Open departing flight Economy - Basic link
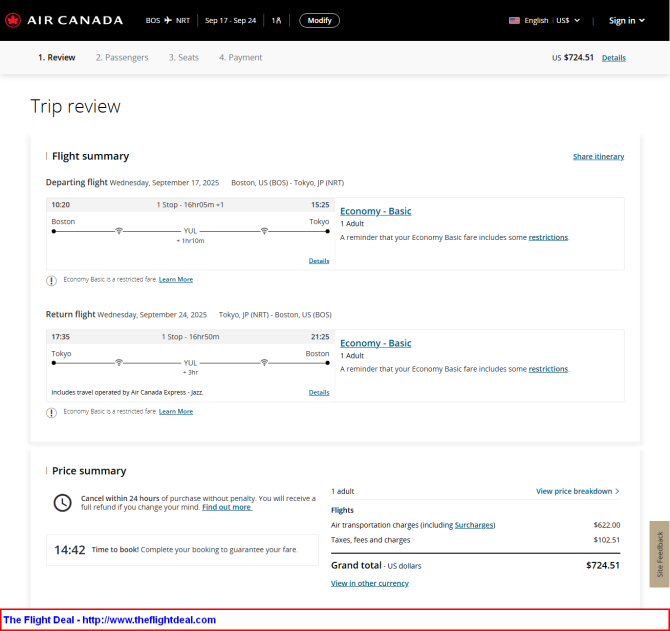Image resolution: width=670 pixels, height=631 pixels. [x=376, y=211]
